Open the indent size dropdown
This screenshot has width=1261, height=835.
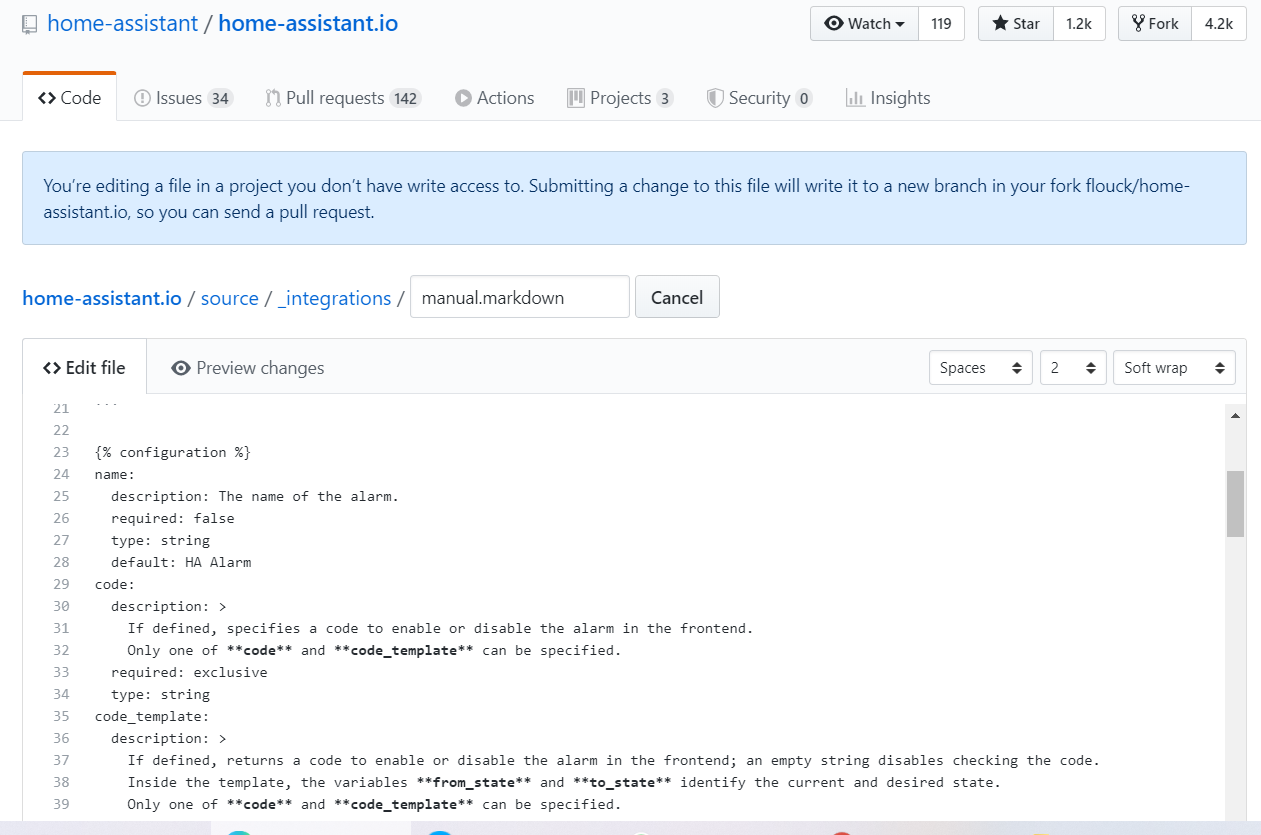[x=1073, y=368]
